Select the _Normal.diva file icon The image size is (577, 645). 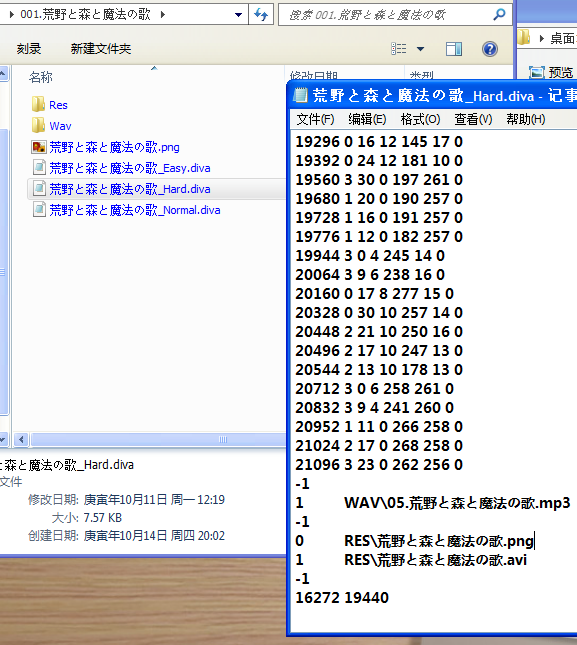coord(39,210)
